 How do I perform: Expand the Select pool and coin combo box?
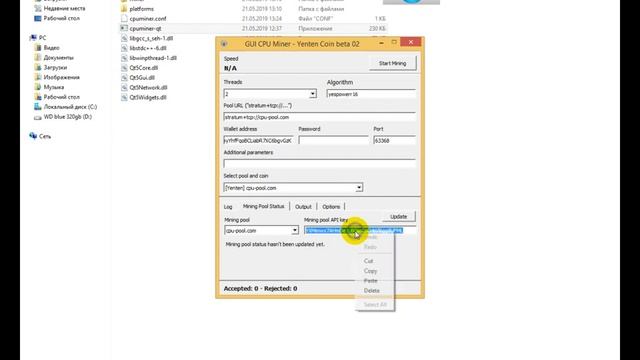pyautogui.click(x=293, y=188)
